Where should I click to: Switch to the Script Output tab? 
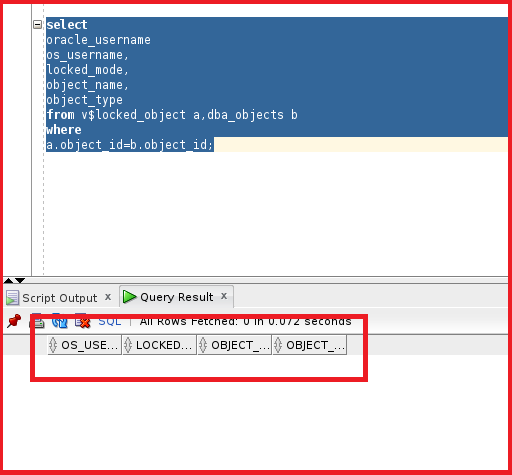point(59,298)
